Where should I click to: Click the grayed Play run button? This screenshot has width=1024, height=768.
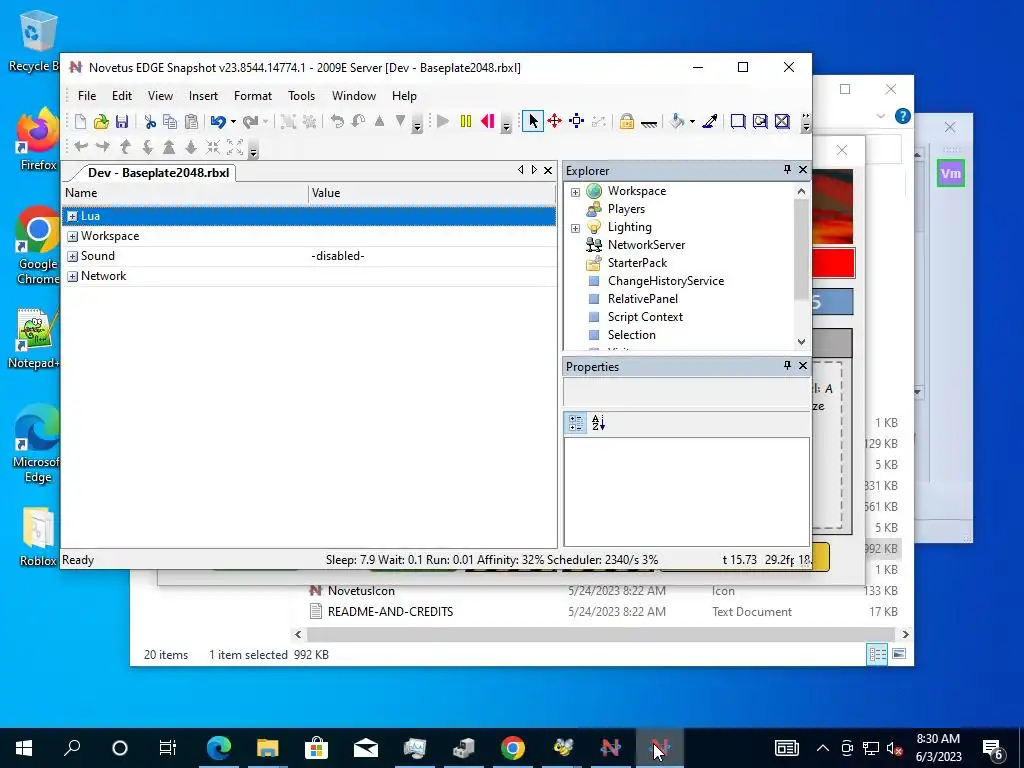pyautogui.click(x=443, y=121)
